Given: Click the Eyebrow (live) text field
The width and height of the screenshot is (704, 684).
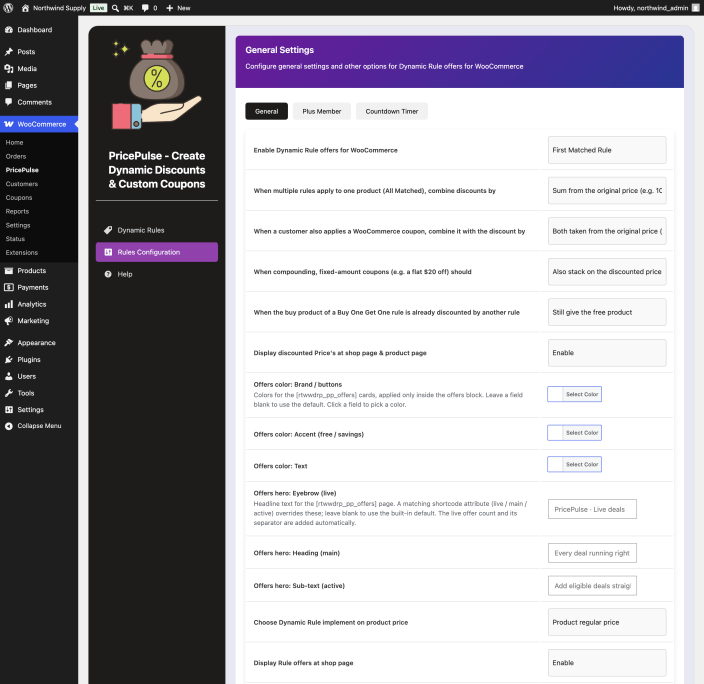Looking at the screenshot, I should point(592,509).
